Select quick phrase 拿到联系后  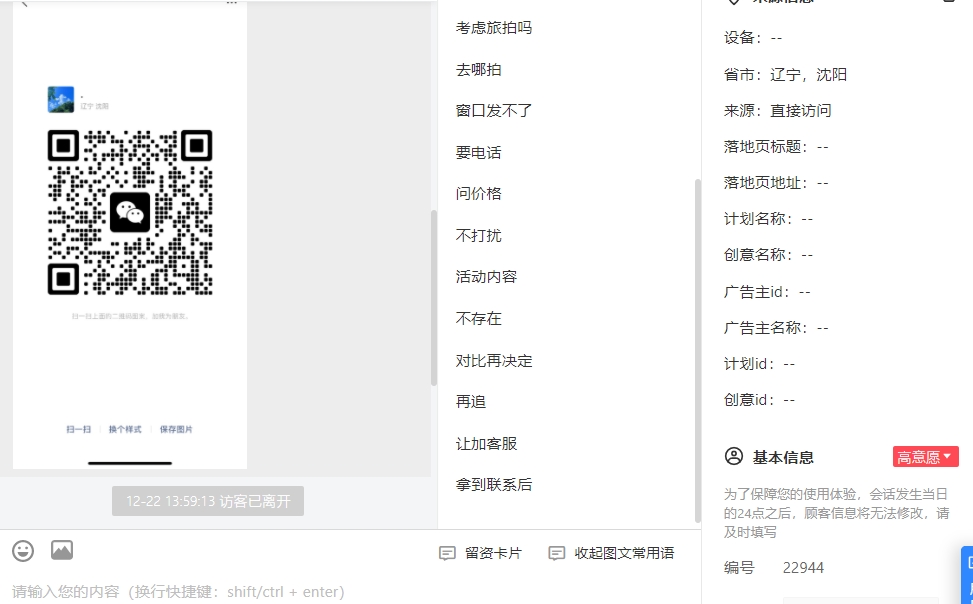pyautogui.click(x=494, y=485)
